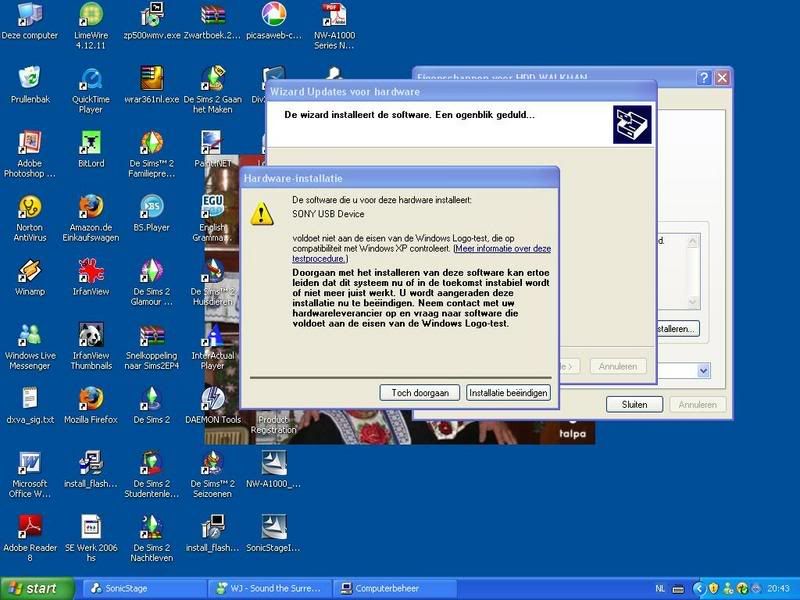This screenshot has height=600, width=800.
Task: Select the Amazon.de Einkaufswagen shortcut
Action: pos(91,218)
